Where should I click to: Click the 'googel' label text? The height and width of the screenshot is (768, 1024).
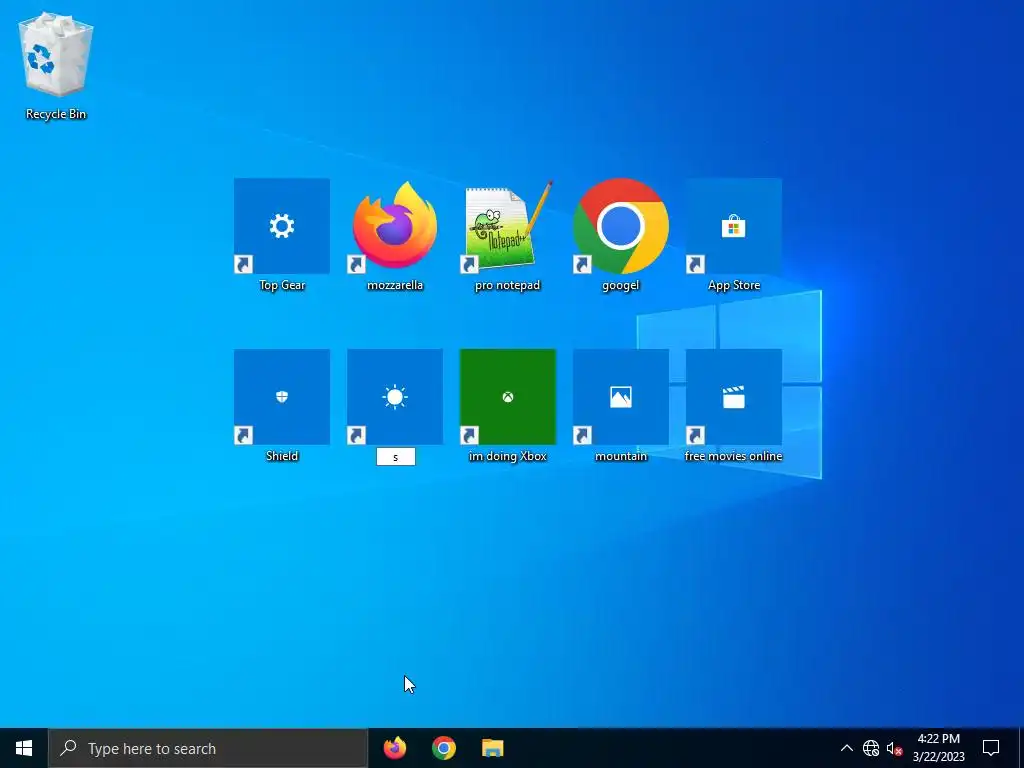point(620,285)
